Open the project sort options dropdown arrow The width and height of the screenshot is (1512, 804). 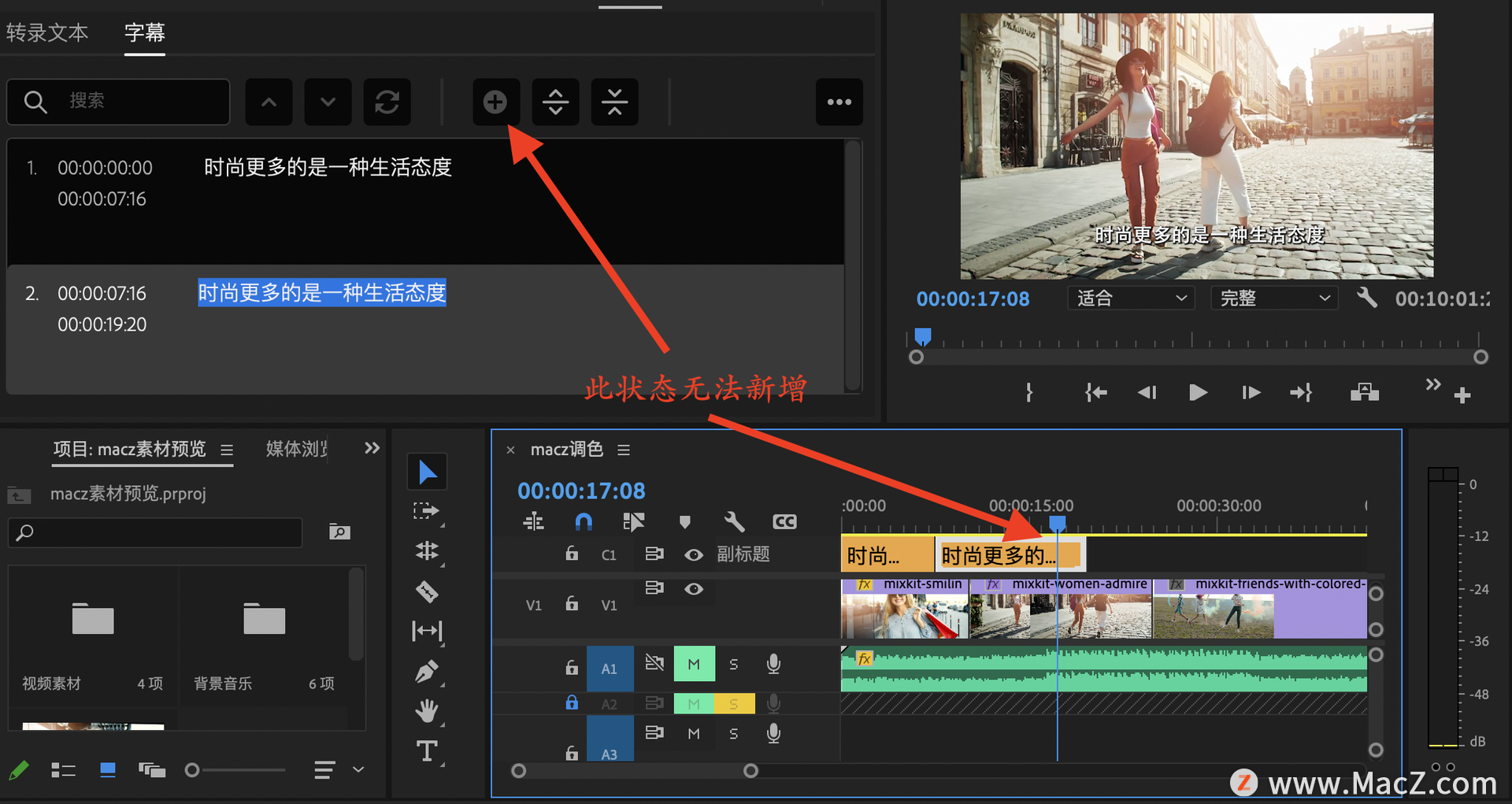coord(358,769)
